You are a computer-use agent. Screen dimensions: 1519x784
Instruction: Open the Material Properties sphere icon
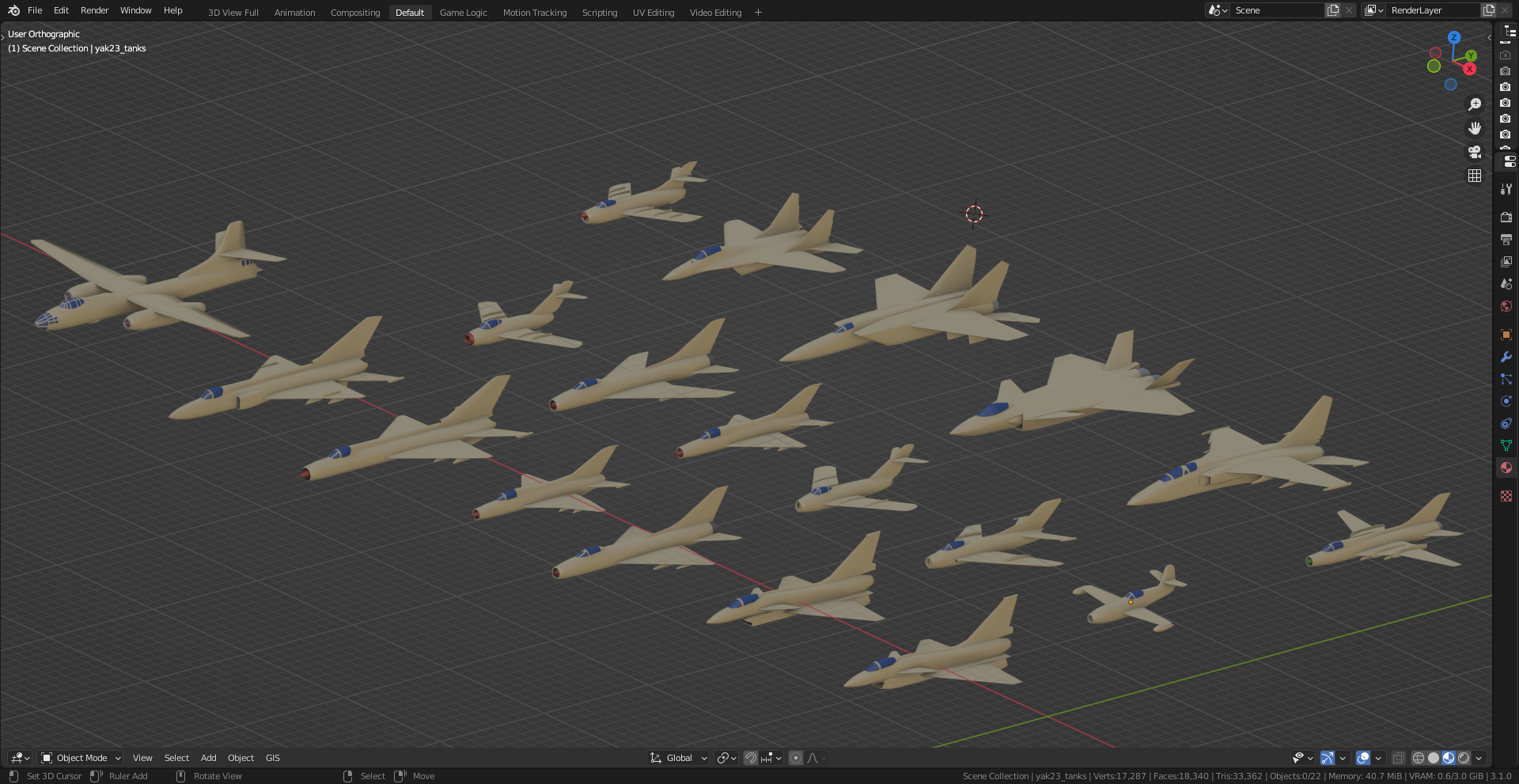pos(1506,468)
